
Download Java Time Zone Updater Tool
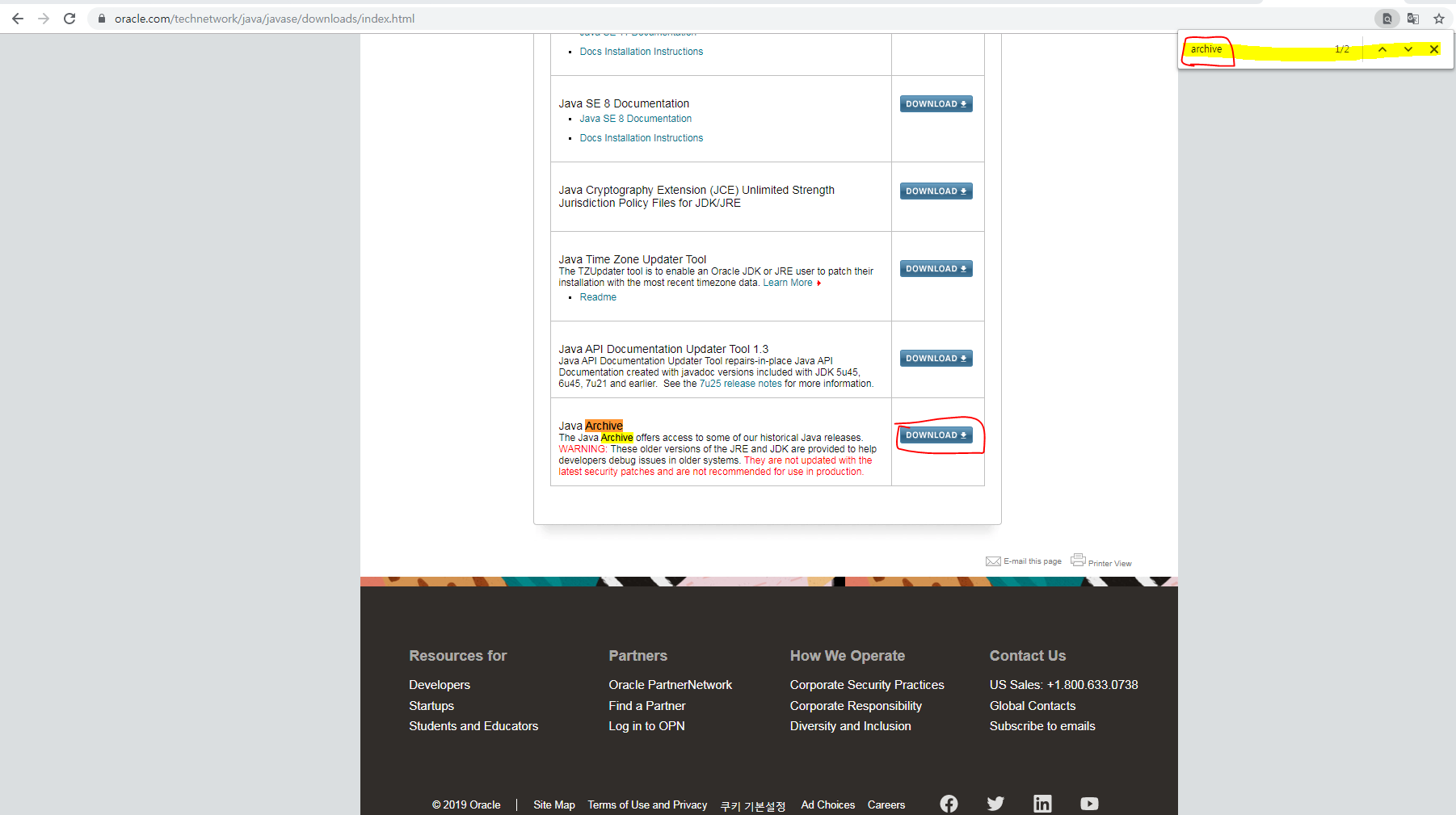click(x=936, y=269)
